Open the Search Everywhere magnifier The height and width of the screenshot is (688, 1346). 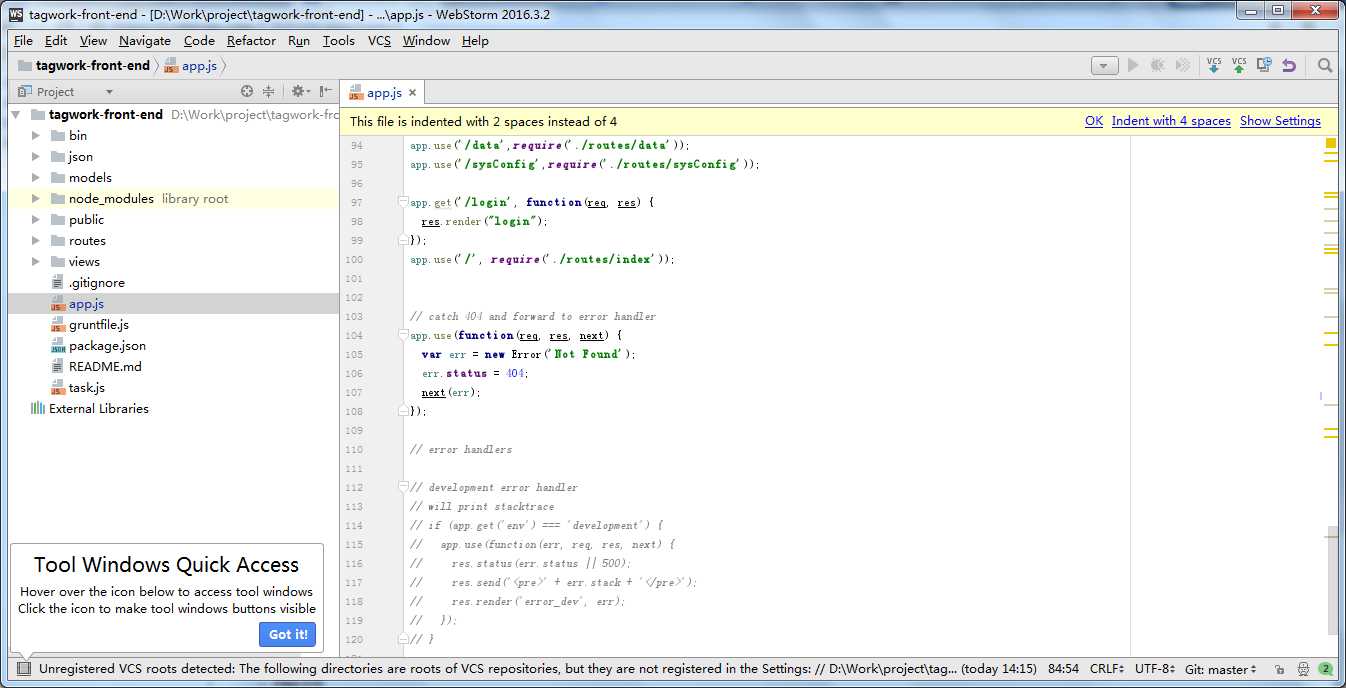point(1325,65)
